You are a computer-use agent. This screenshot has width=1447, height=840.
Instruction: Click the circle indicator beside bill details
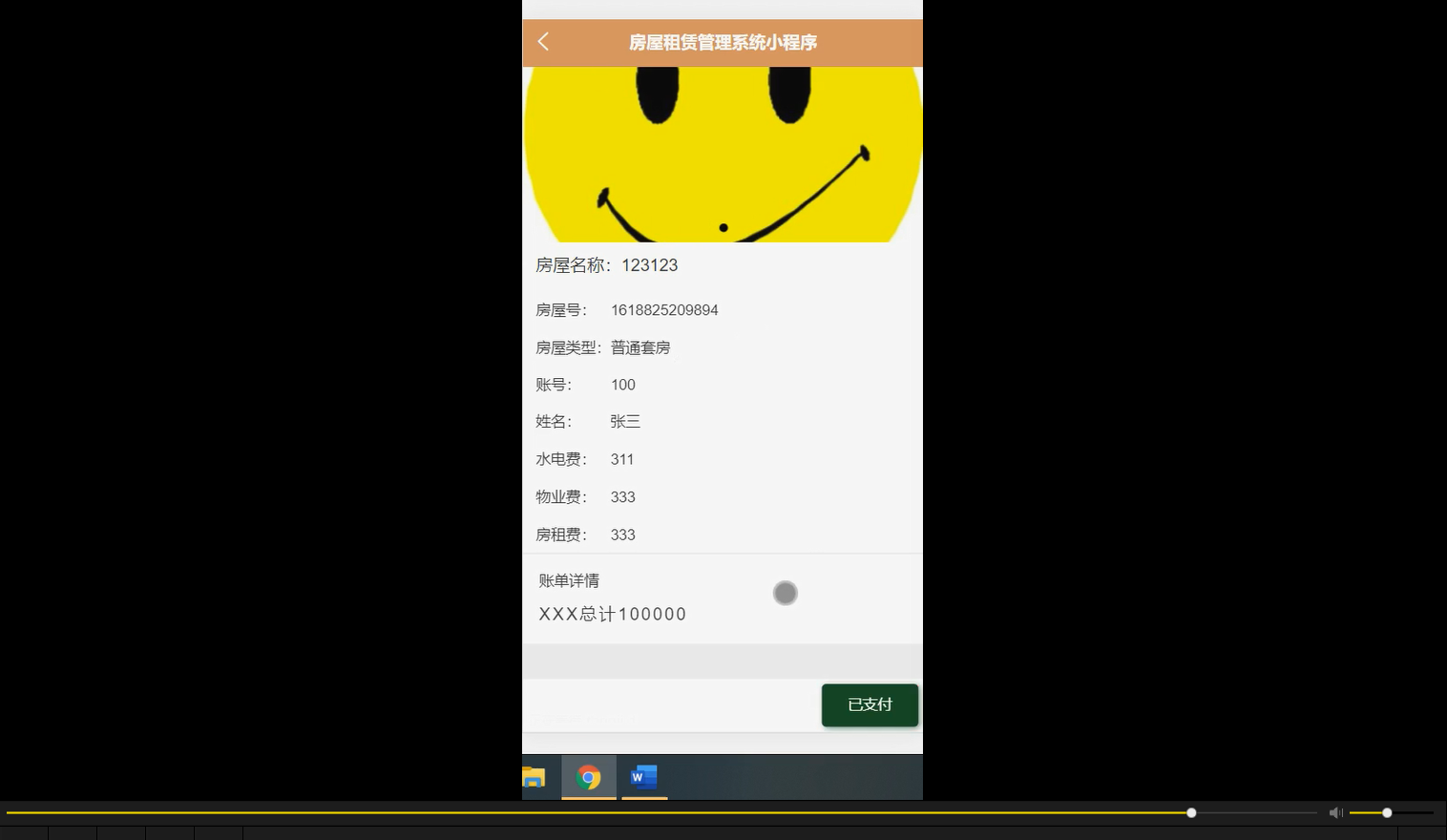(785, 593)
